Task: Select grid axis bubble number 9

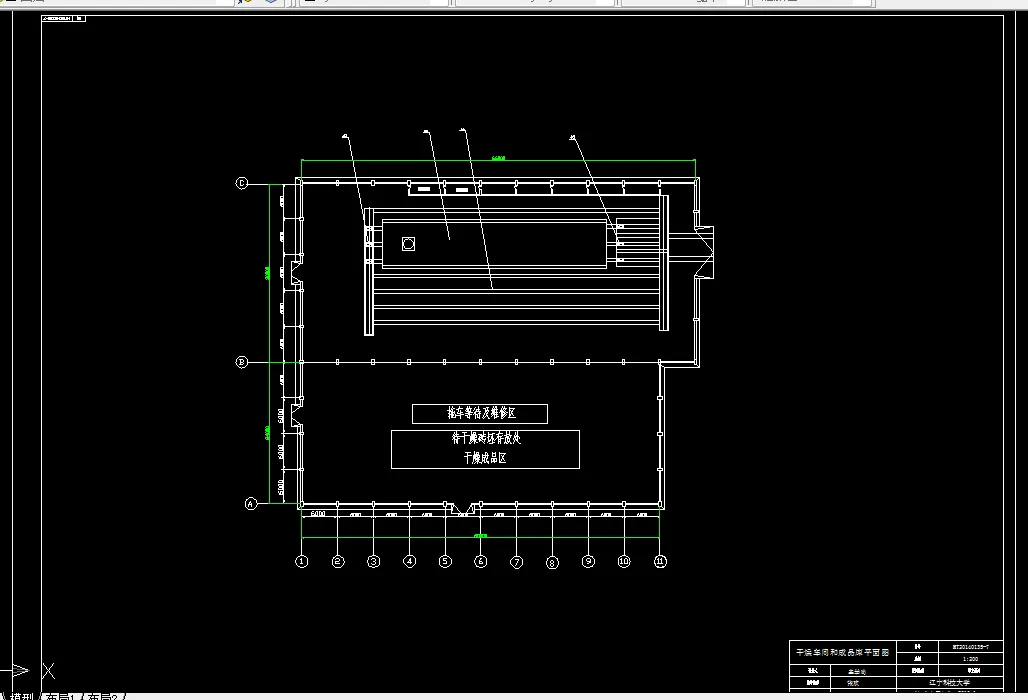Action: pos(589,562)
